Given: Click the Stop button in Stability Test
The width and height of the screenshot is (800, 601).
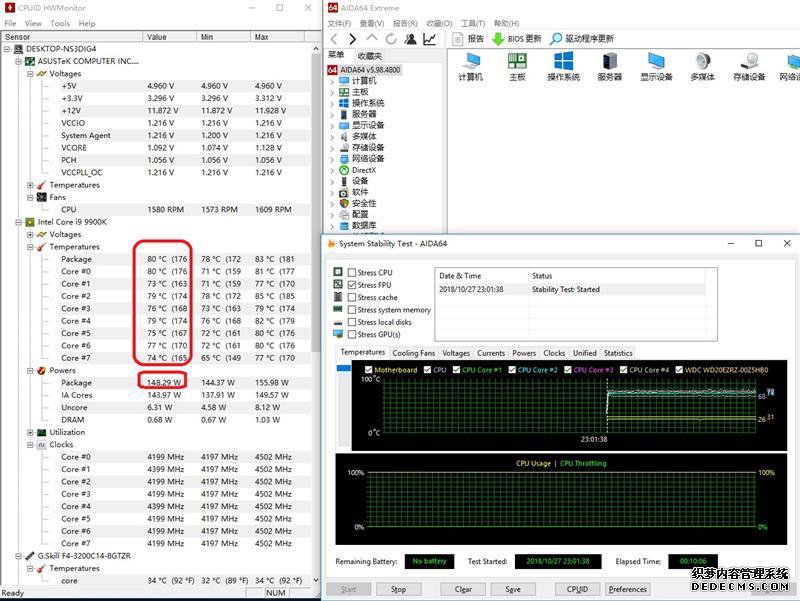Looking at the screenshot, I should click(398, 589).
